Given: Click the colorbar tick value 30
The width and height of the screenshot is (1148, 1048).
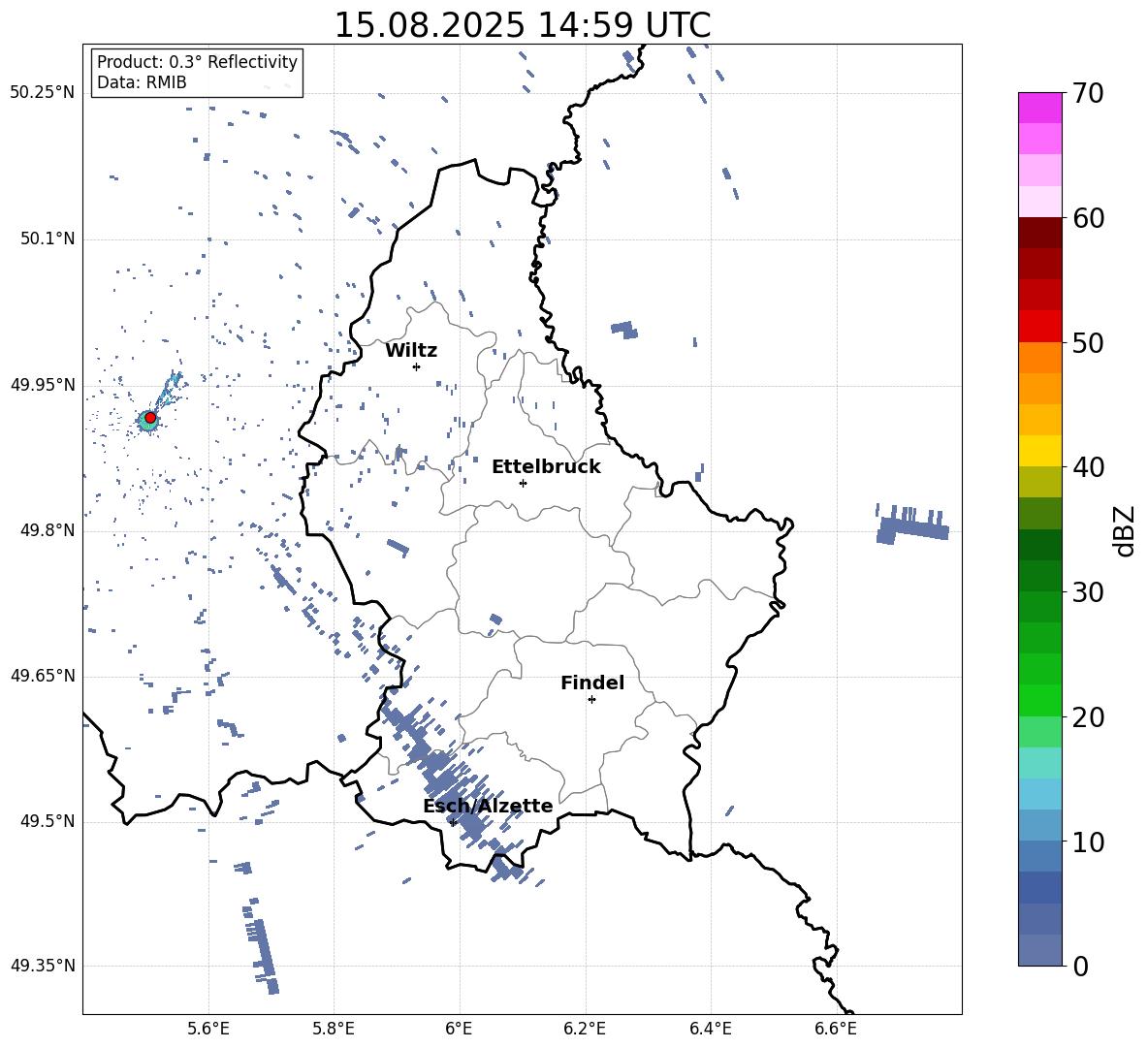Looking at the screenshot, I should coord(1088,592).
